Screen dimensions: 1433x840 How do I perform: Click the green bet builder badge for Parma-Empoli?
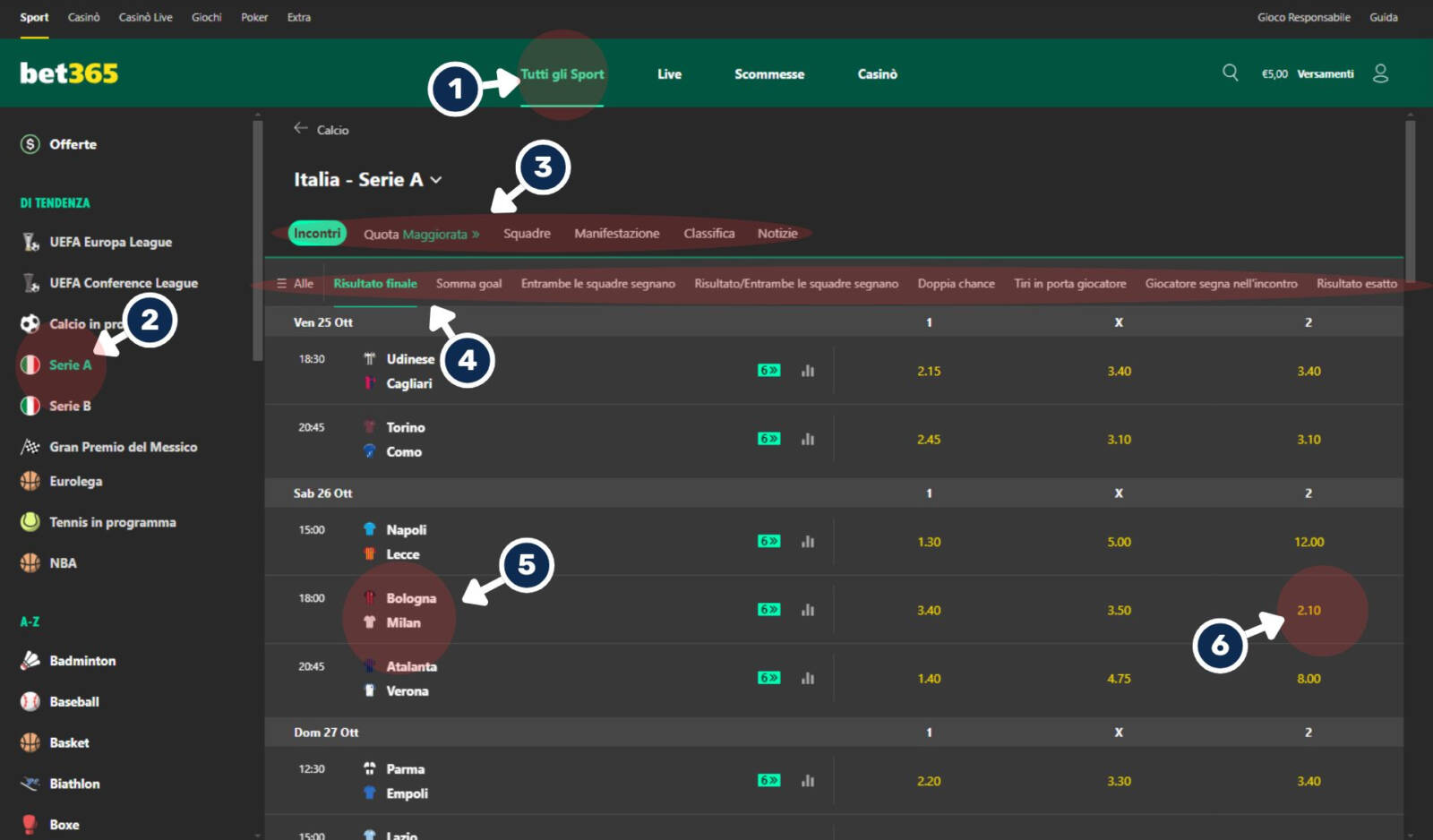pos(769,781)
